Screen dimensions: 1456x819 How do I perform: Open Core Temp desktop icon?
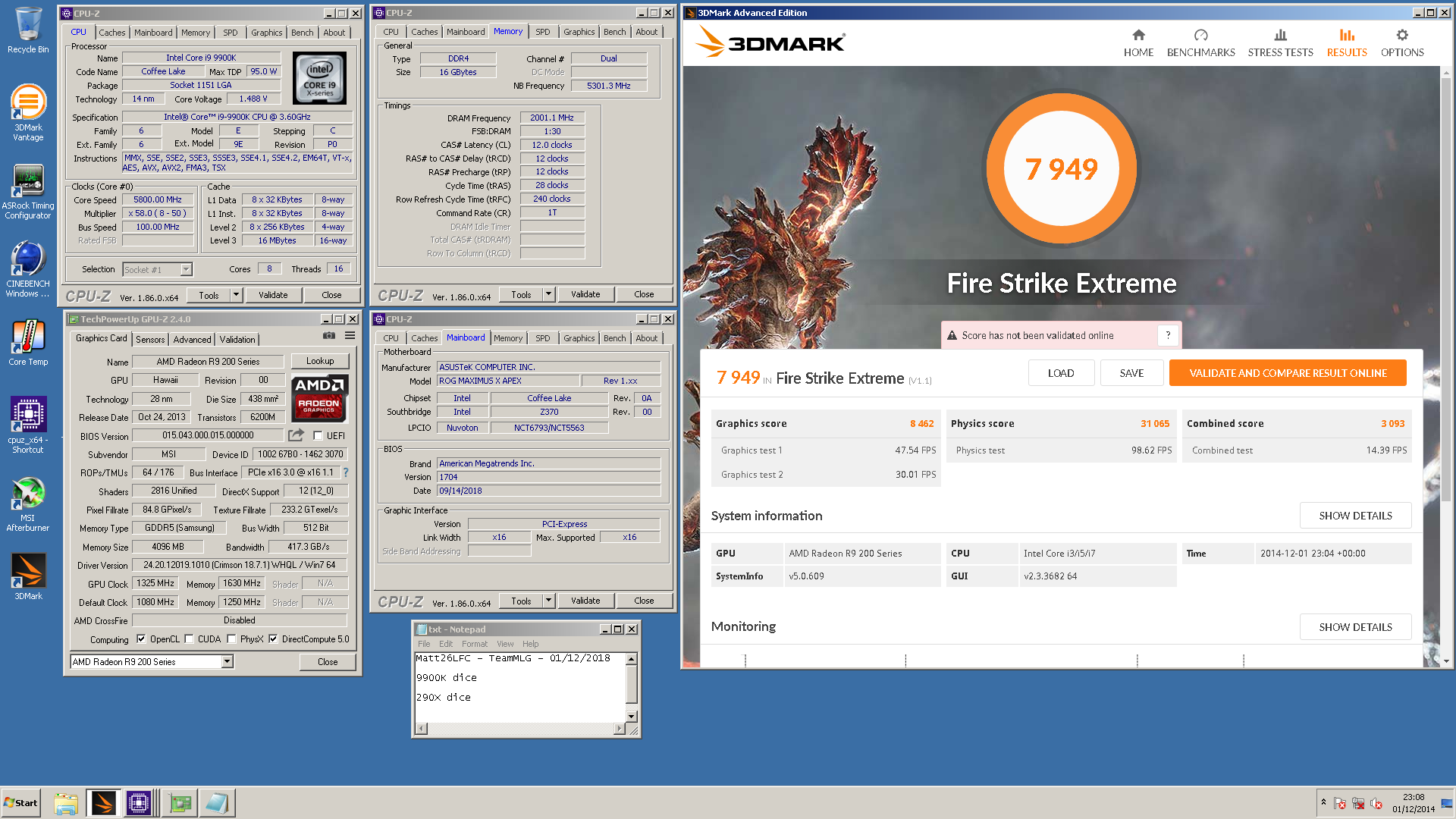tap(28, 343)
